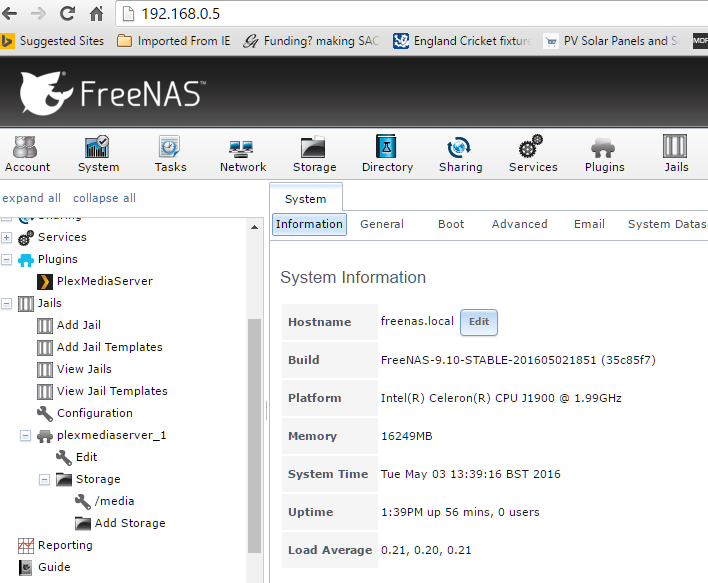Click the Load Average values text
This screenshot has height=583, width=708.
tap(426, 550)
